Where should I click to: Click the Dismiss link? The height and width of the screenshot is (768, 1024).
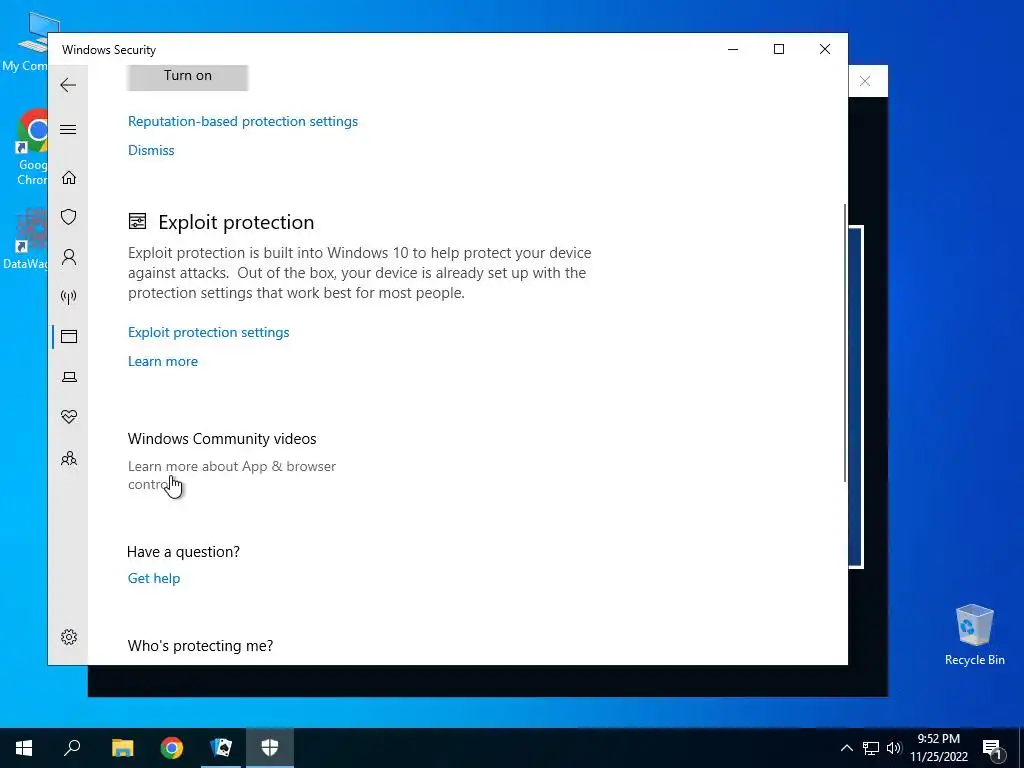(x=151, y=150)
